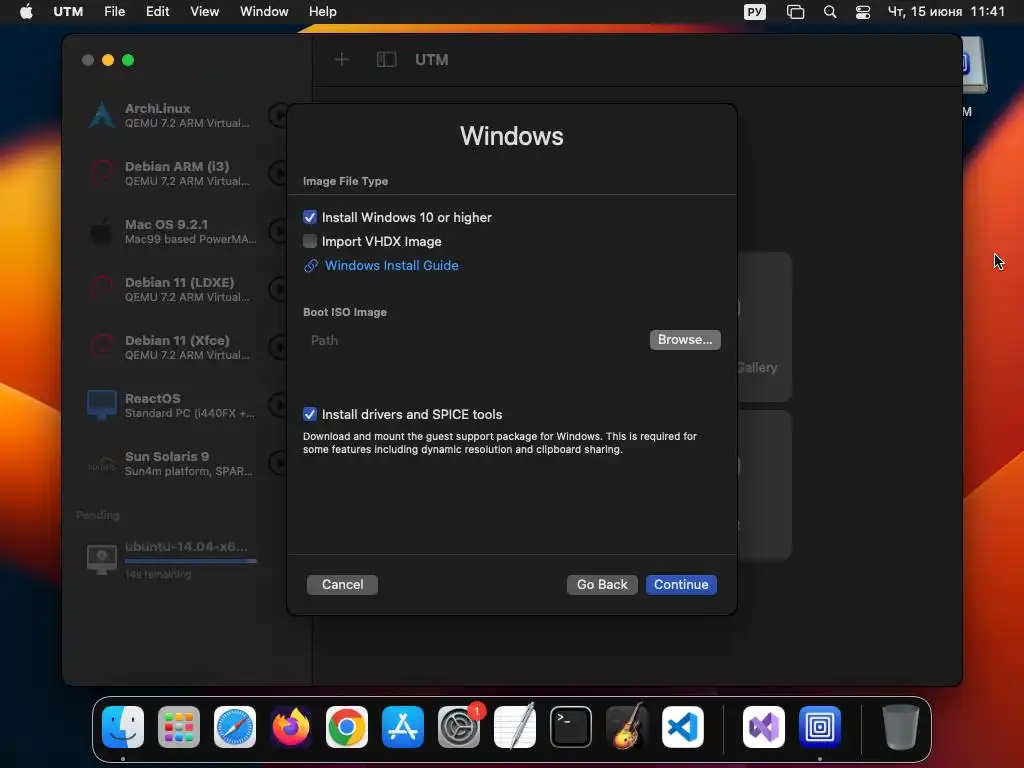1024x768 pixels.
Task: Check the Install Windows 10 or higher box
Action: tap(310, 217)
